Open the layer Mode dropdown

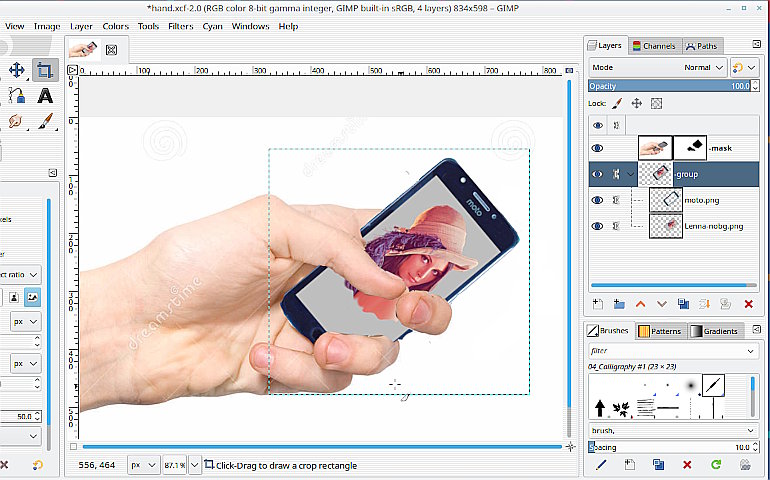[x=658, y=67]
